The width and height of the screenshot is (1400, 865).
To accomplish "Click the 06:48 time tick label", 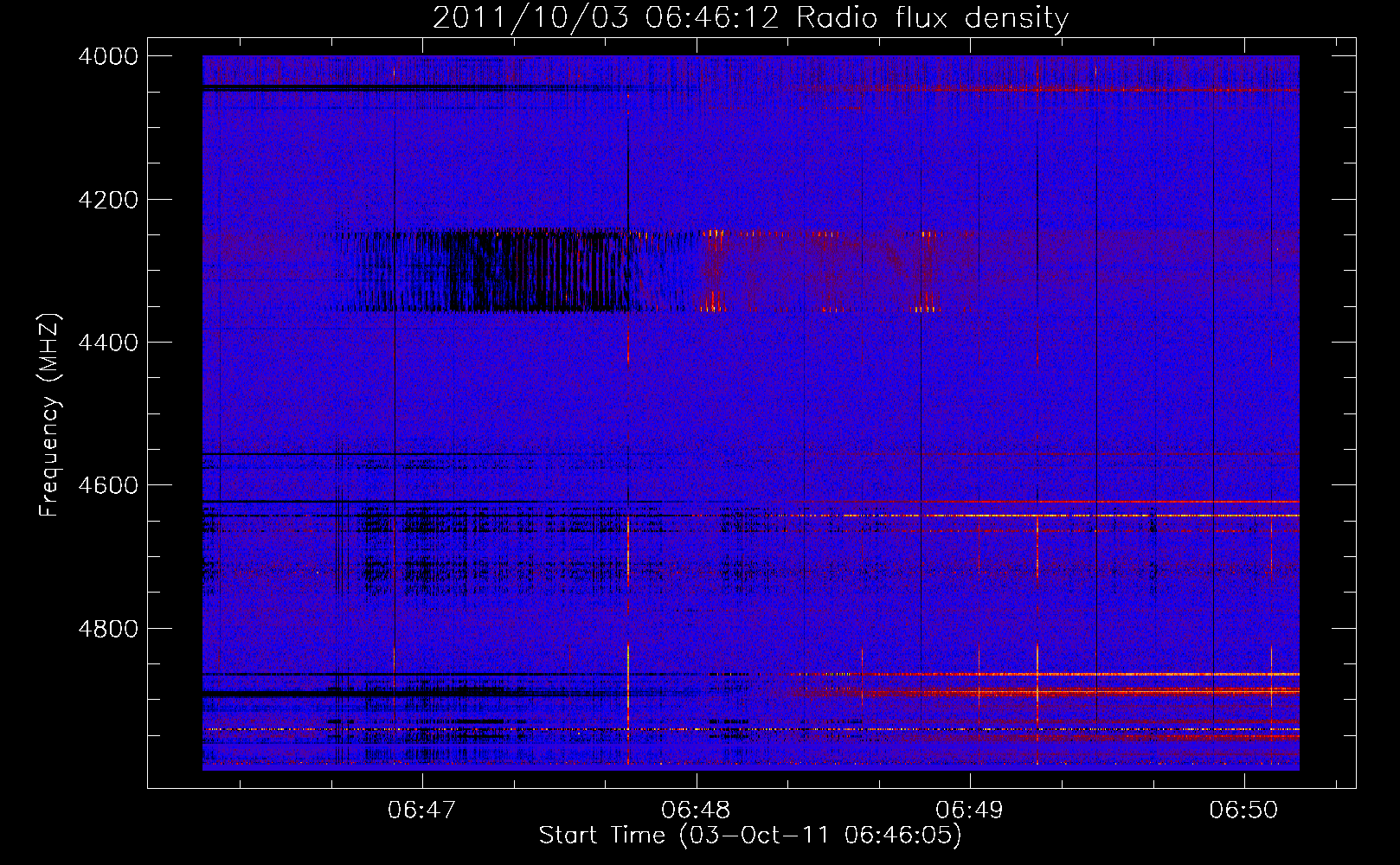I will tap(696, 810).
